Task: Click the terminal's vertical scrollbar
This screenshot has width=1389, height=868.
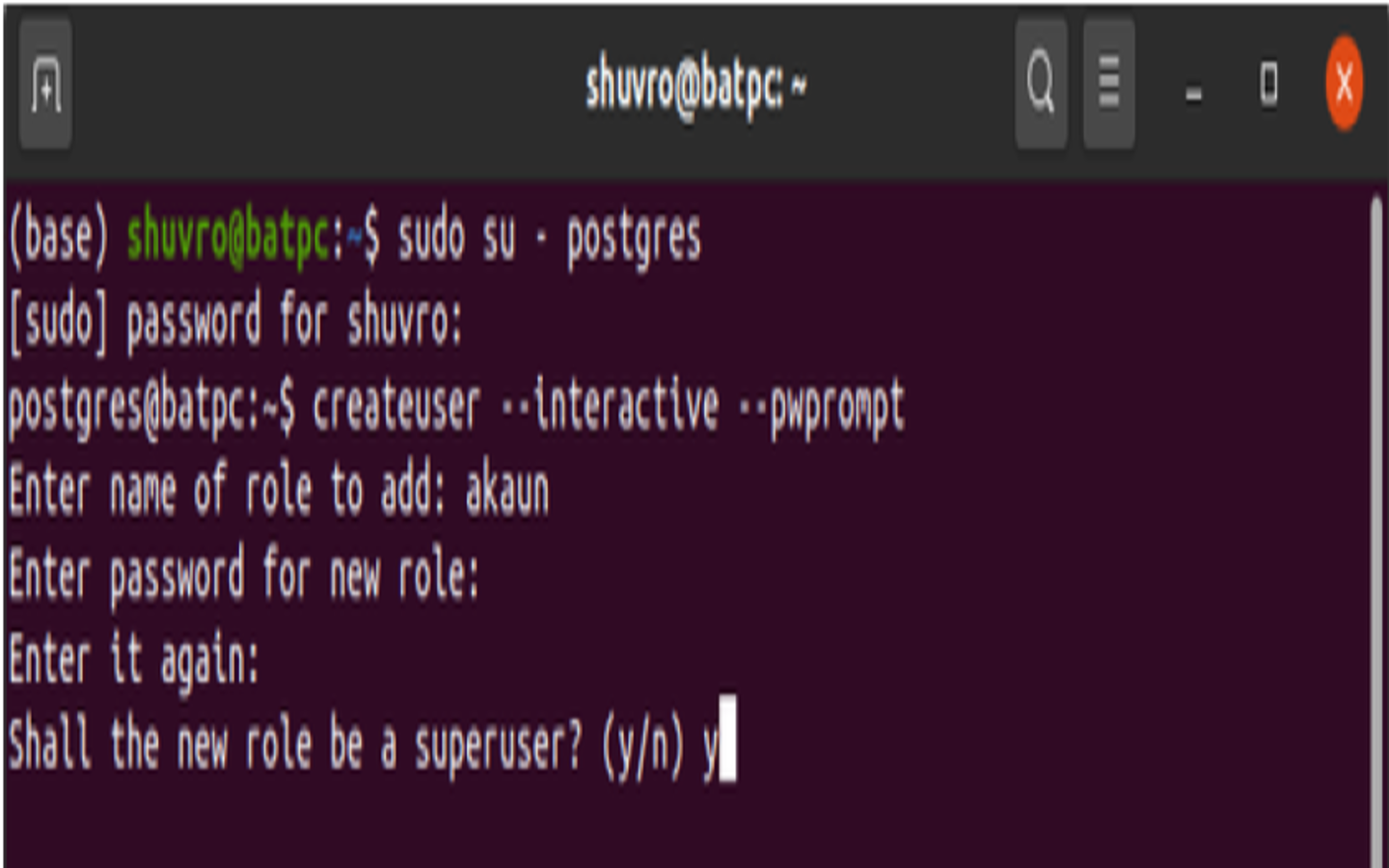Action: [1375, 521]
